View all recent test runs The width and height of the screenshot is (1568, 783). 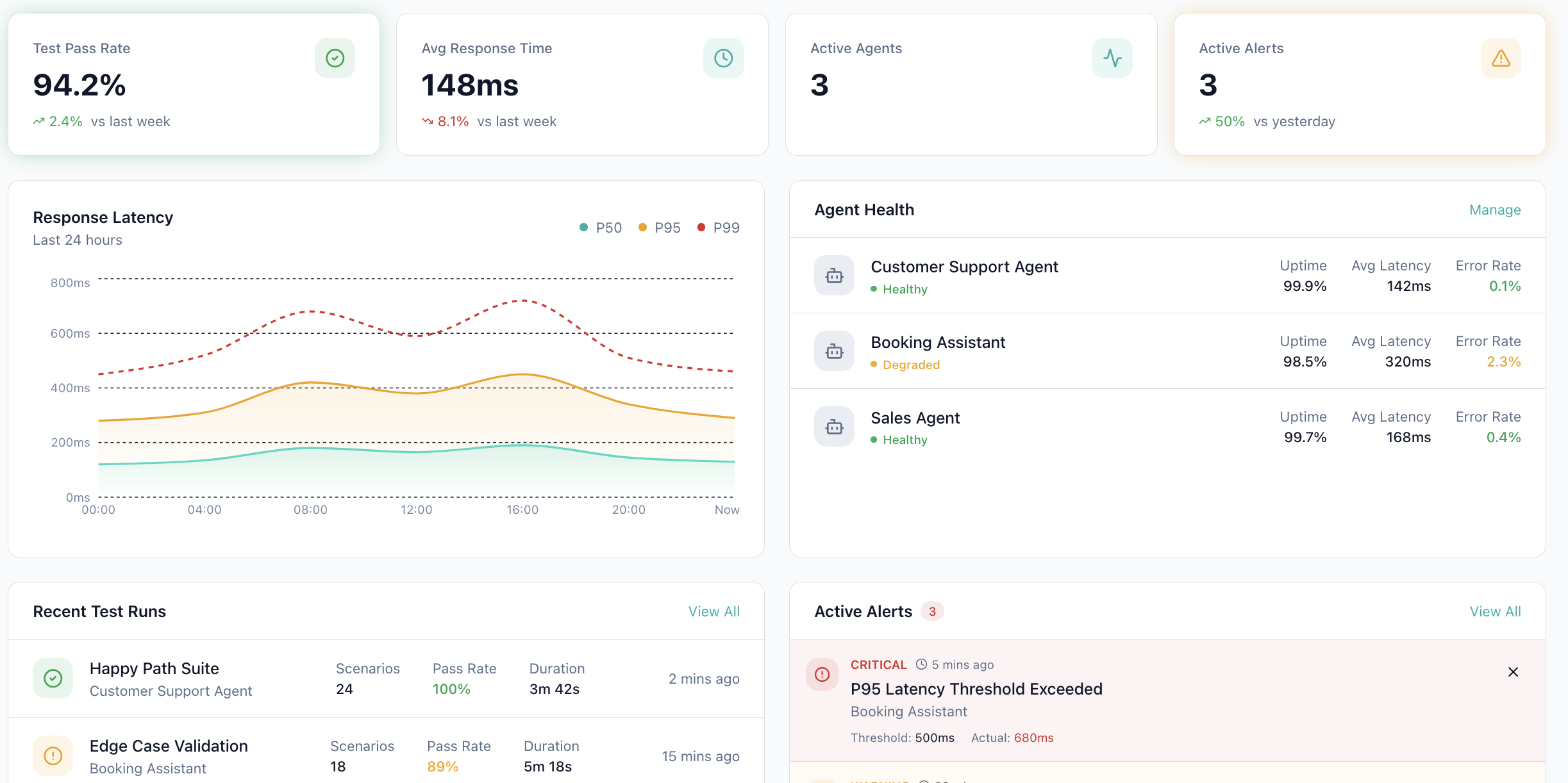[713, 611]
